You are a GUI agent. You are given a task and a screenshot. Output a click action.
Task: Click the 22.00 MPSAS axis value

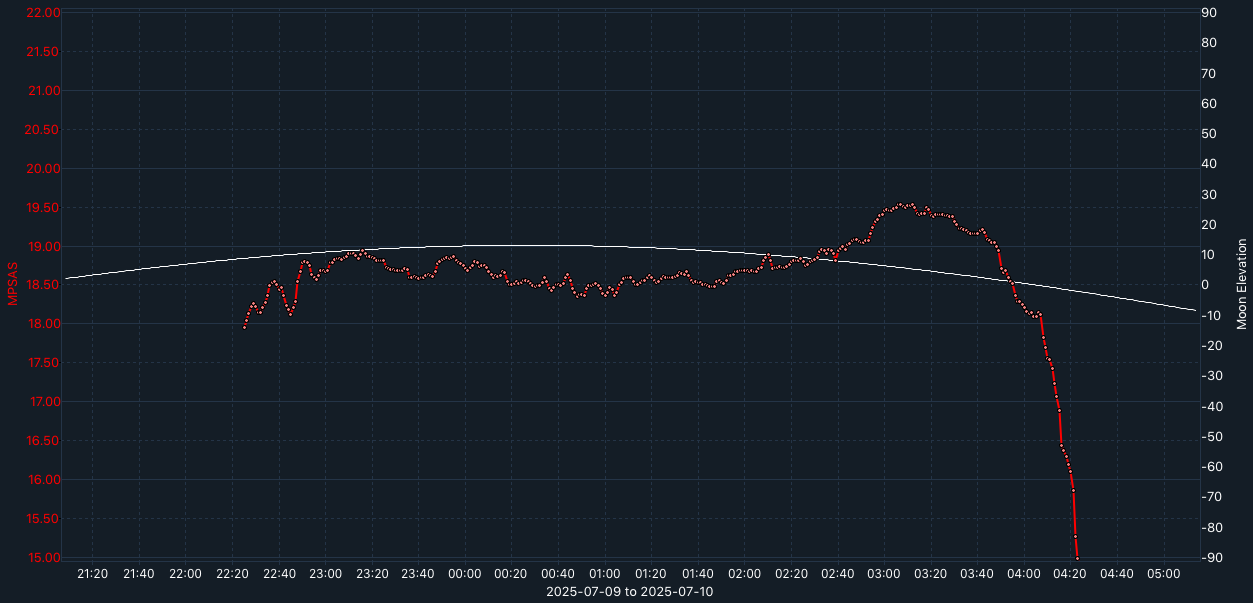pyautogui.click(x=43, y=13)
